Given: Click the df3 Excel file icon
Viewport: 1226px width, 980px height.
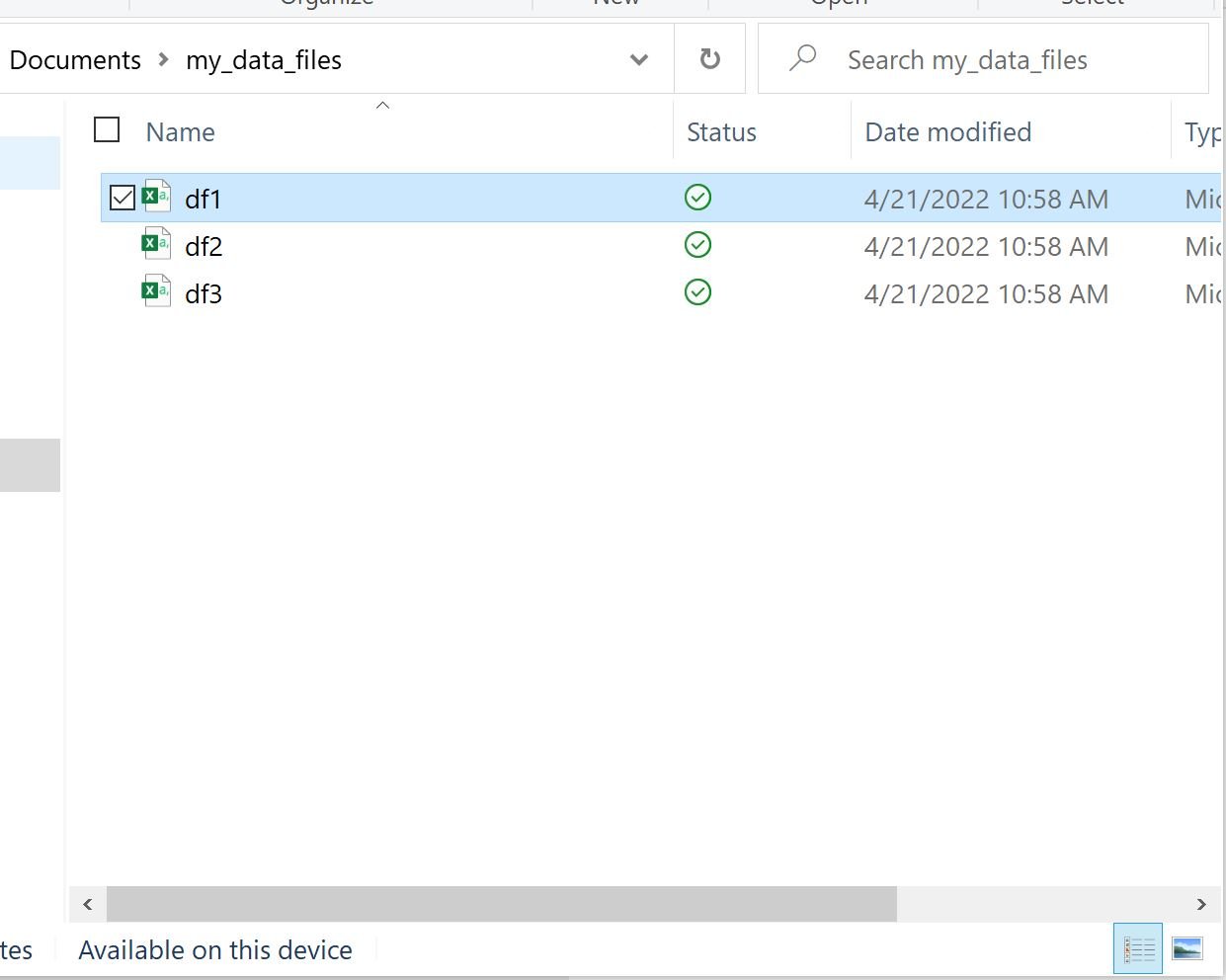Looking at the screenshot, I should 156,291.
